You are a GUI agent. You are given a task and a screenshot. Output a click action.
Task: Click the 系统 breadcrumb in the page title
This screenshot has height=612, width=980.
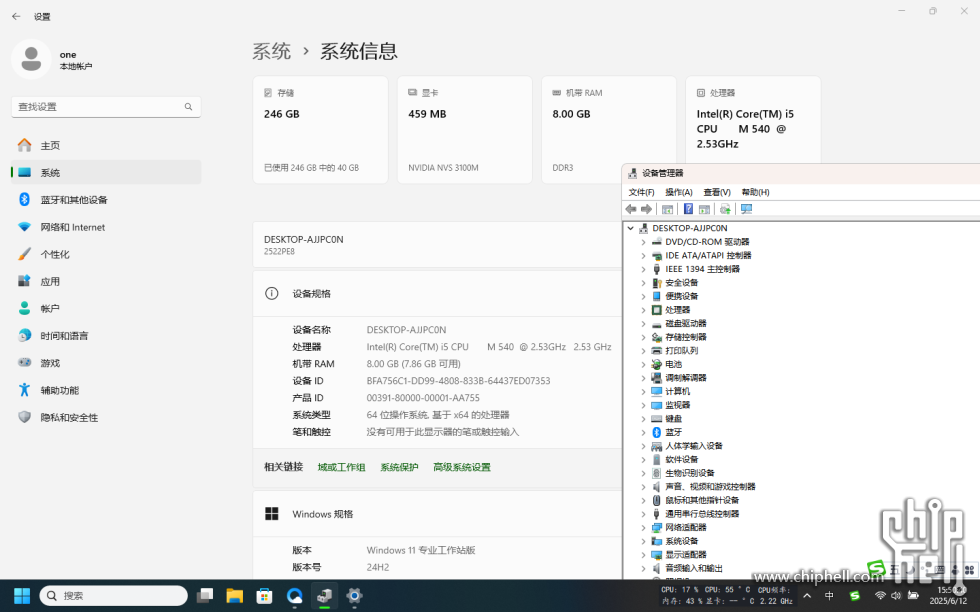(271, 51)
